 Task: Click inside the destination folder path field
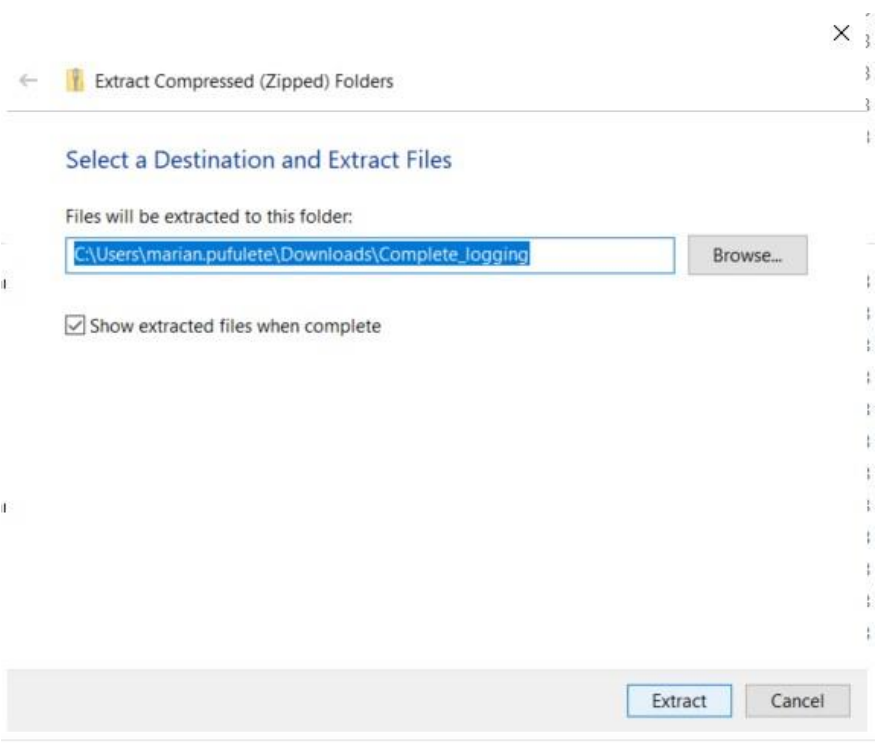372,255
